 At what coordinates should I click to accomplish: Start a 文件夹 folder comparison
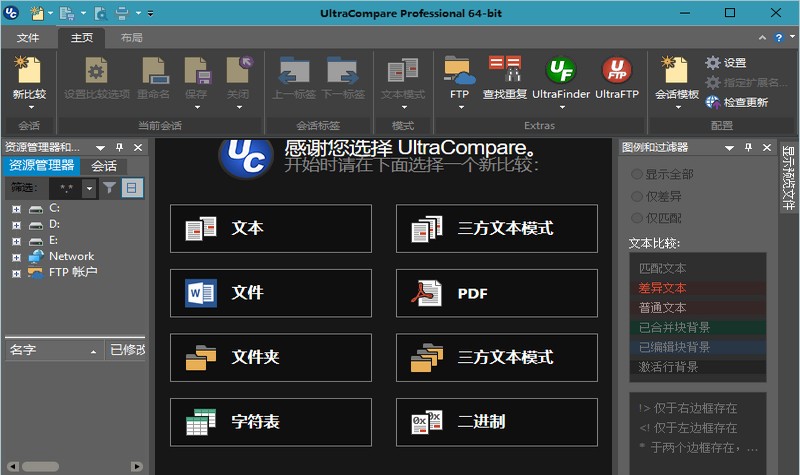271,358
